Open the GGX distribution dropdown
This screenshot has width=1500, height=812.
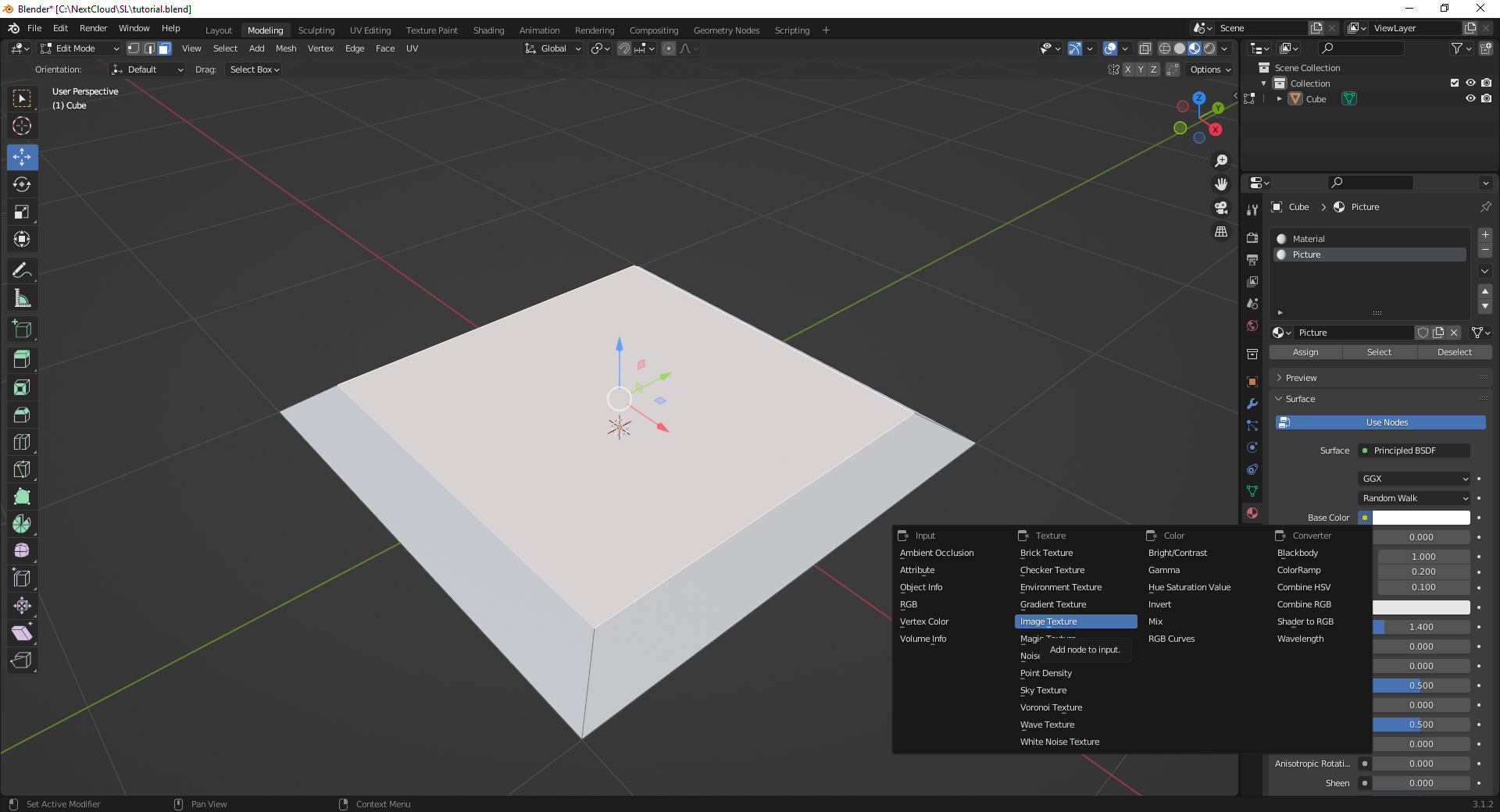1415,479
